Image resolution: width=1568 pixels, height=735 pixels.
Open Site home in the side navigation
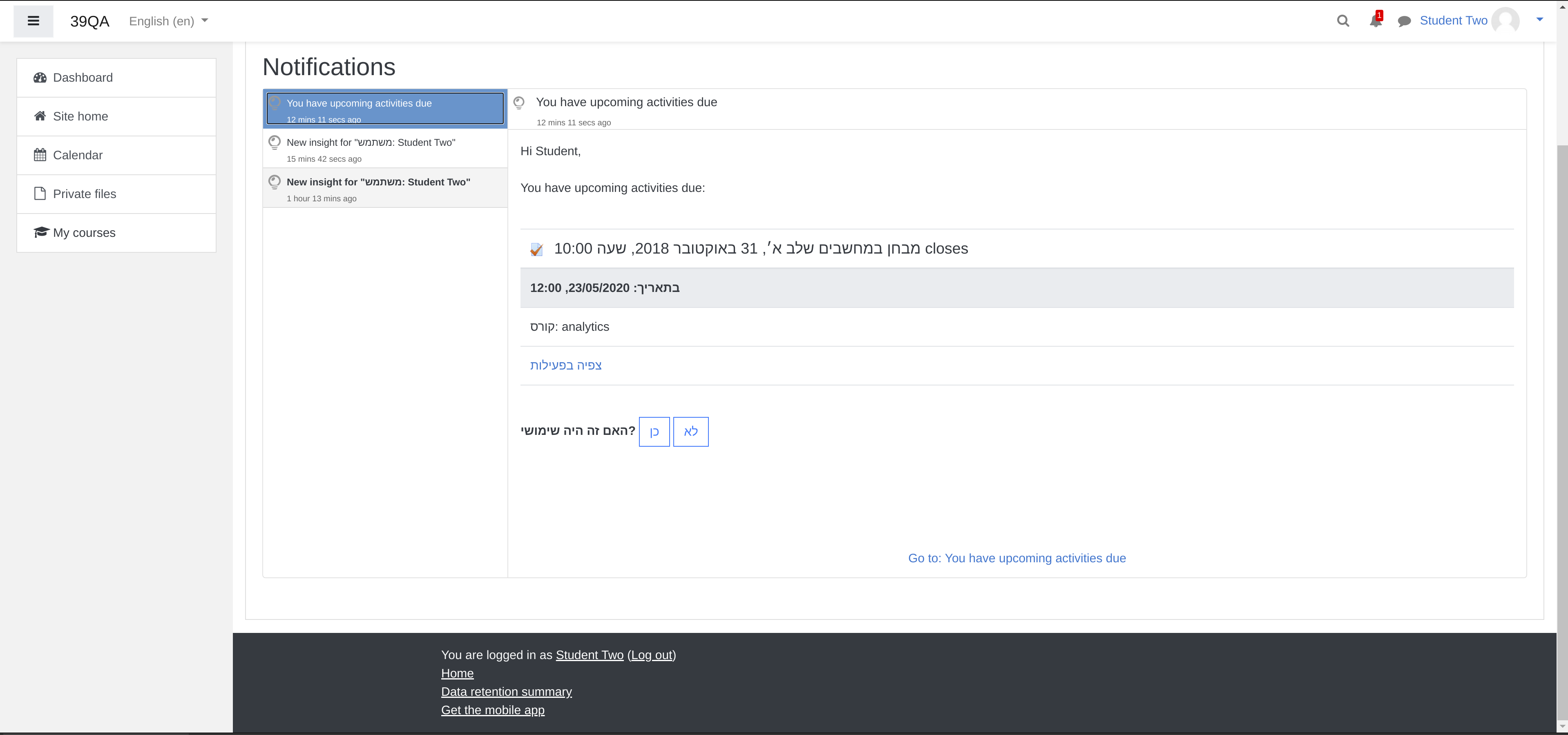click(x=116, y=117)
